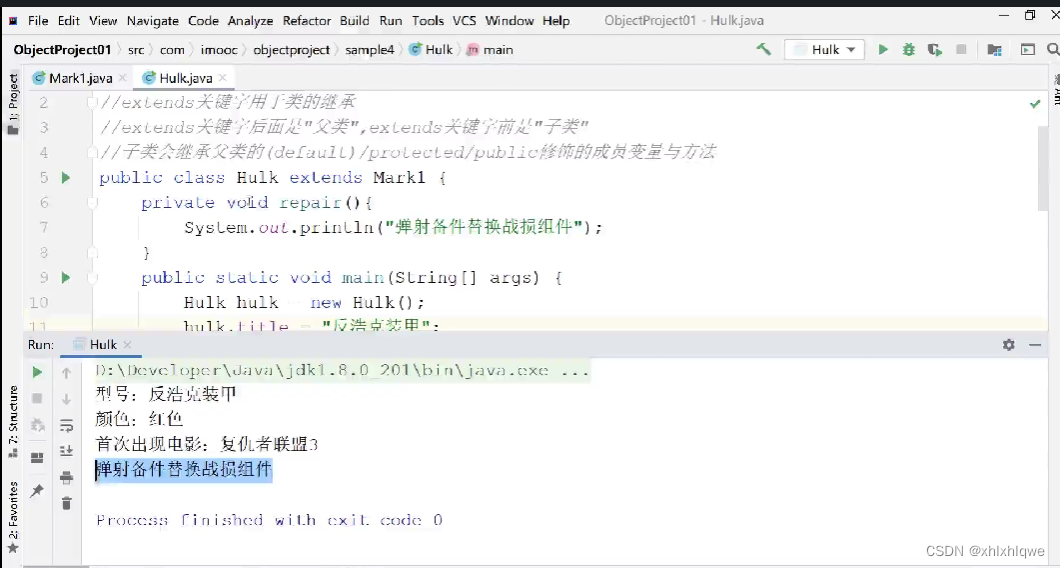Open the File menu
Viewport: 1060px width, 568px height.
(x=38, y=21)
